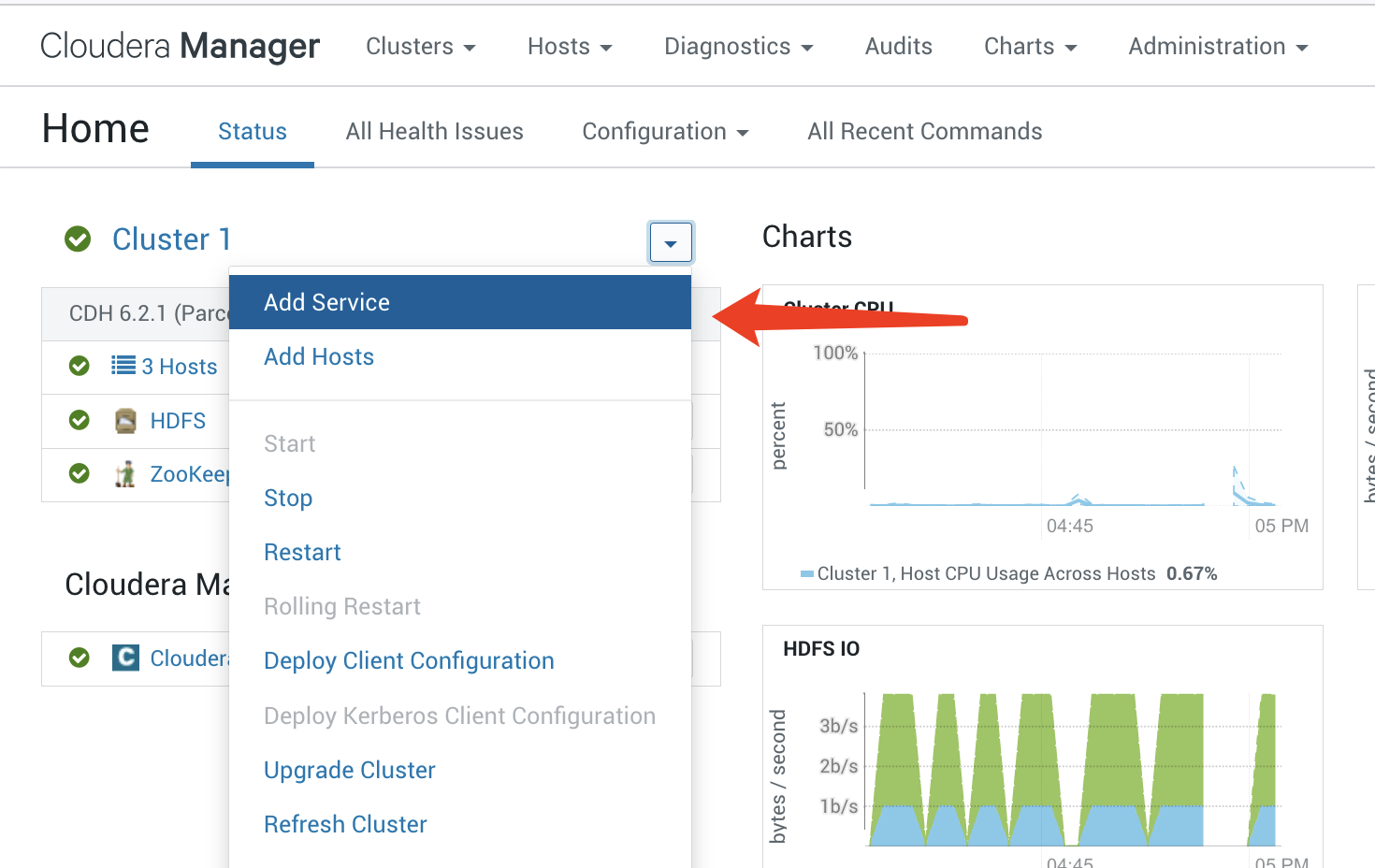Click the 0.67% CPU usage value

coord(1192,573)
